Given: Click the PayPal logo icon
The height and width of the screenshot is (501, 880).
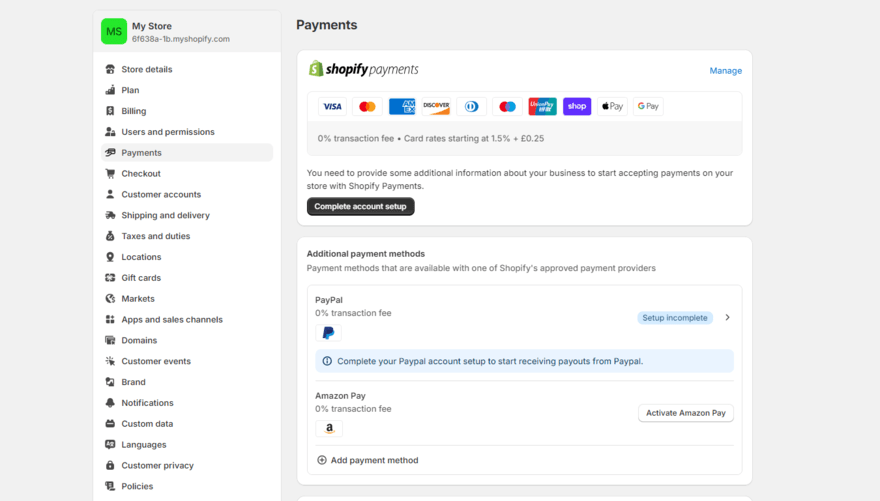Looking at the screenshot, I should point(328,333).
